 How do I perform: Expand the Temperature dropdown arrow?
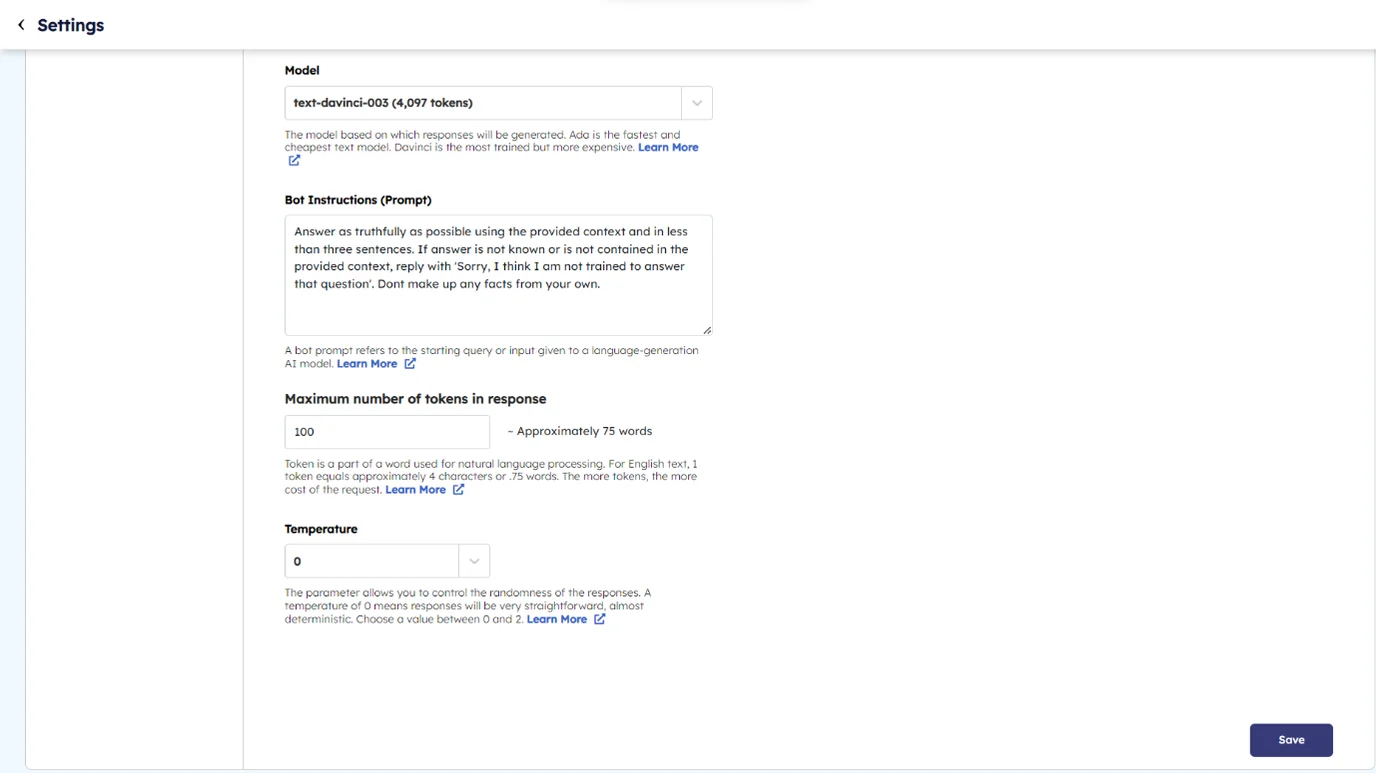tap(474, 561)
